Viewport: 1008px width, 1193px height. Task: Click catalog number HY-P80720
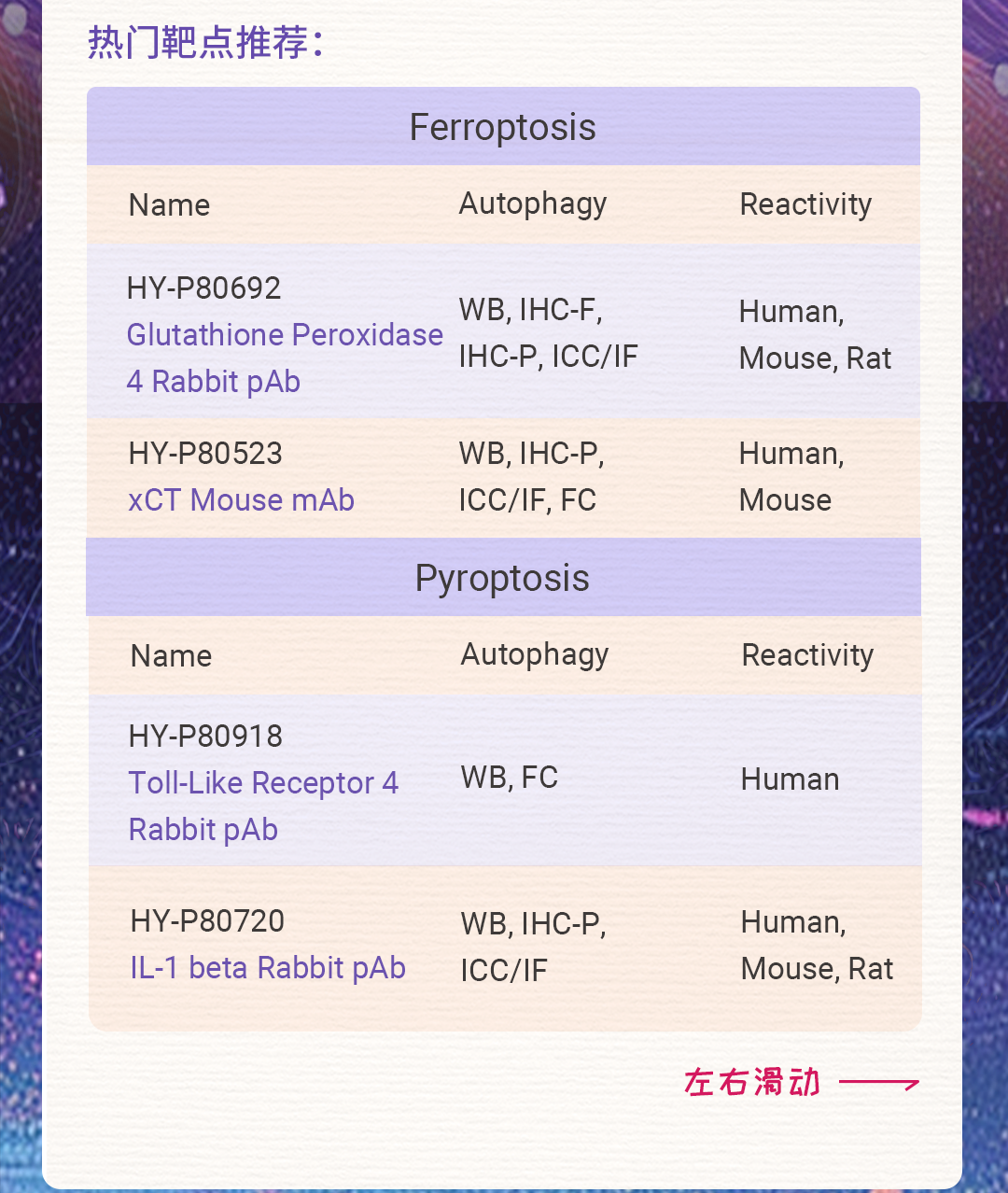click(207, 921)
